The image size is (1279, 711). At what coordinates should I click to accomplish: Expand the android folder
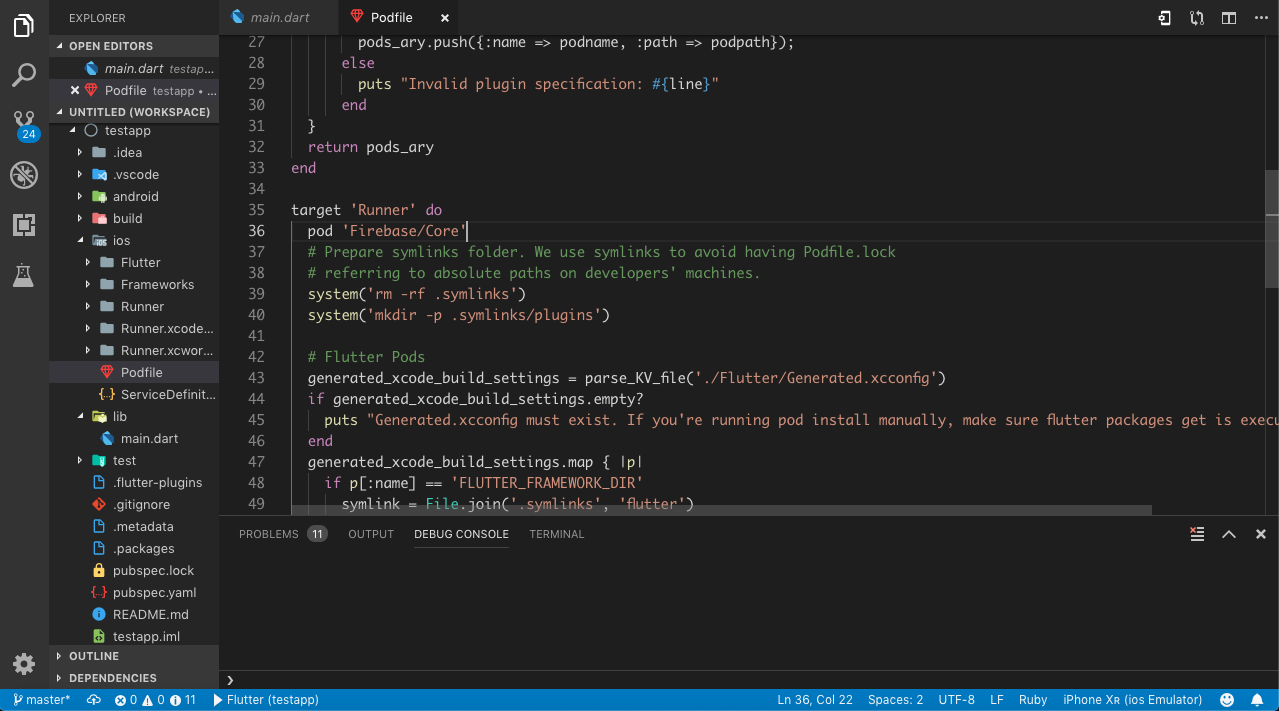coord(134,197)
